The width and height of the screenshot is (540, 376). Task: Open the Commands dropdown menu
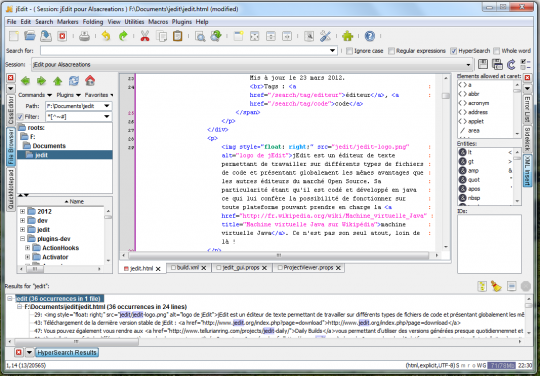35,95
